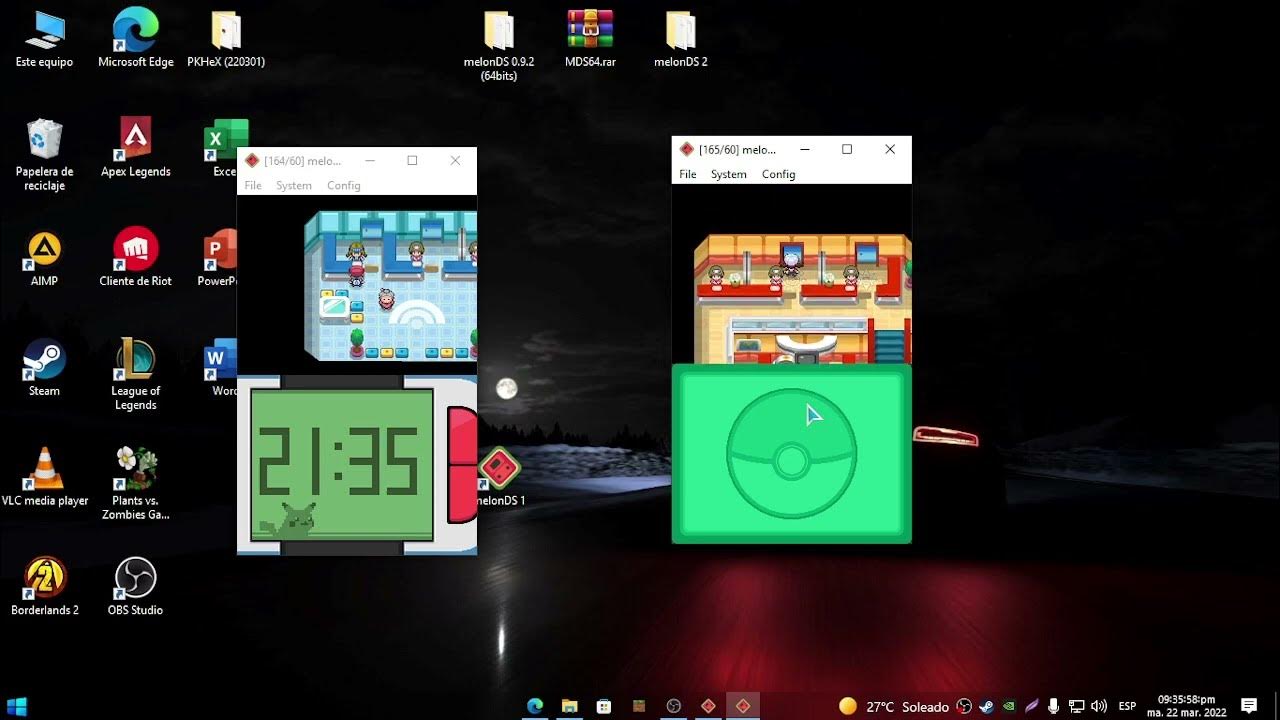Viewport: 1280px width, 720px height.
Task: Open the network status tray icon
Action: pyautogui.click(x=1076, y=706)
